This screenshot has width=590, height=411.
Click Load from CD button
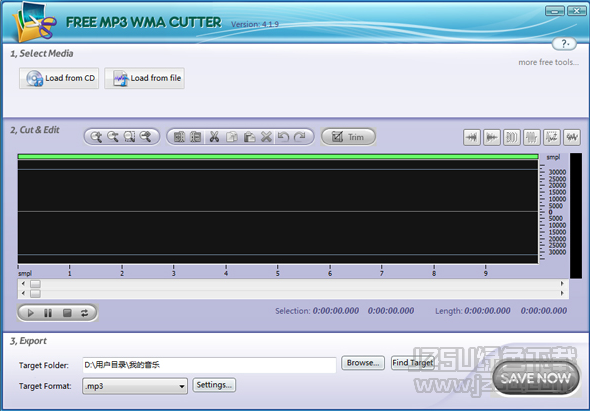point(59,78)
